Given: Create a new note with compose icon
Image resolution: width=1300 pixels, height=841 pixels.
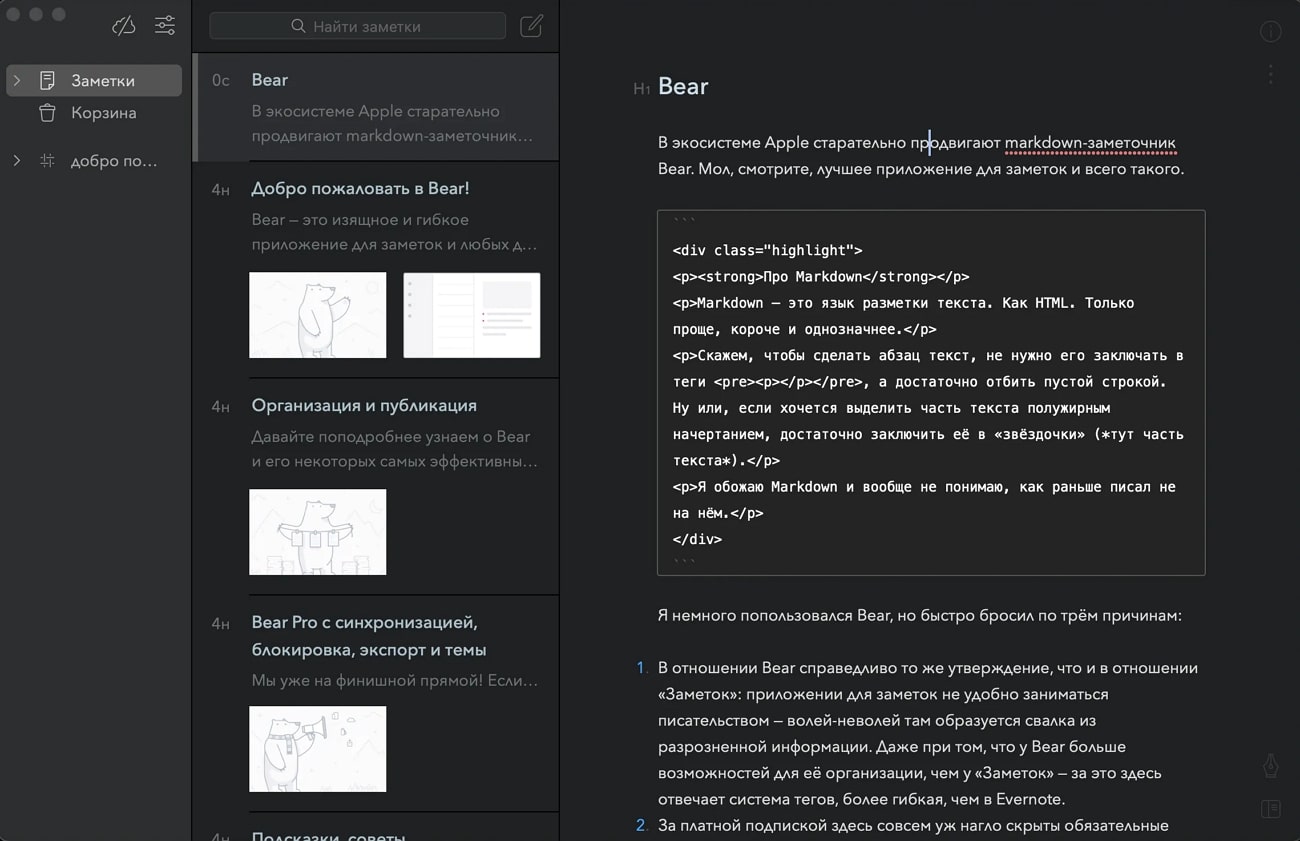Looking at the screenshot, I should pyautogui.click(x=532, y=26).
